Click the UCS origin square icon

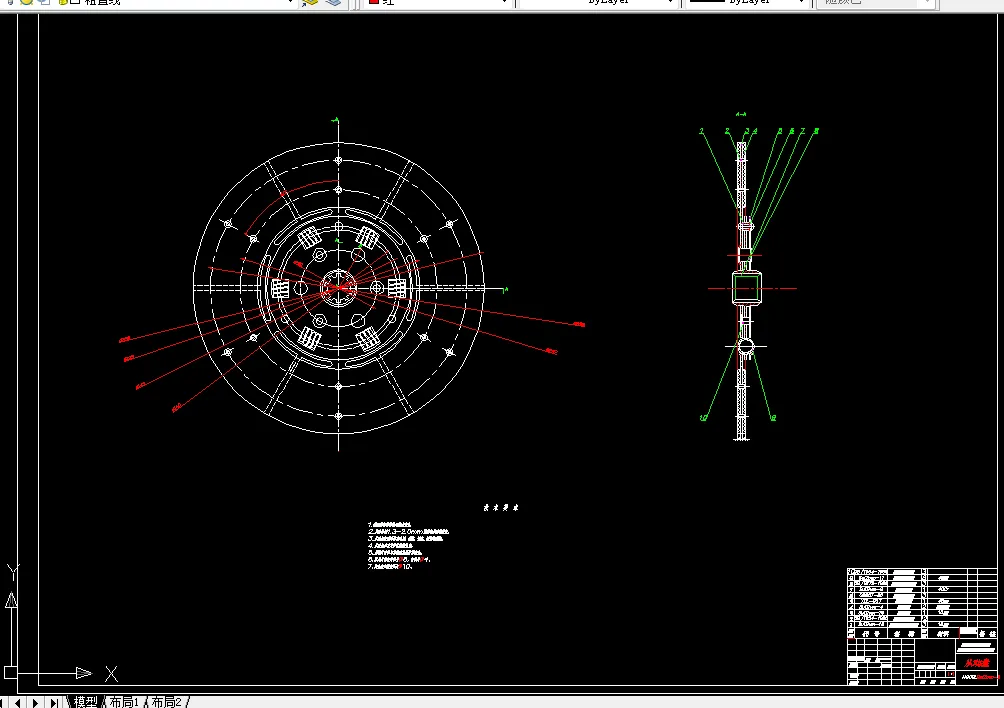(x=10, y=672)
